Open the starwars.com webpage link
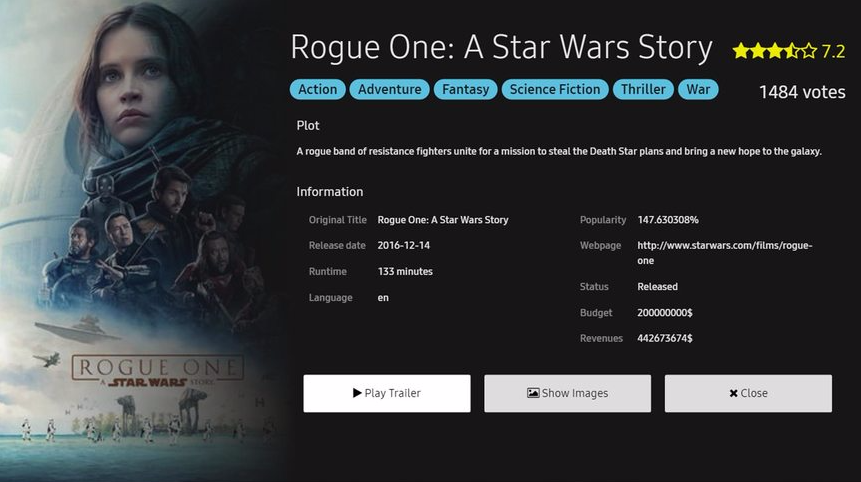Image resolution: width=861 pixels, height=482 pixels. [x=724, y=252]
